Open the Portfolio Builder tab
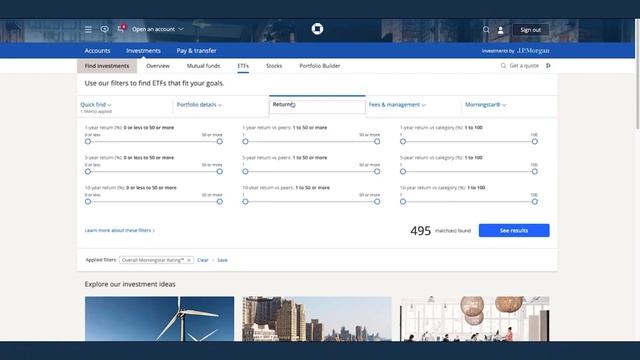This screenshot has height=360, width=640. click(x=320, y=66)
